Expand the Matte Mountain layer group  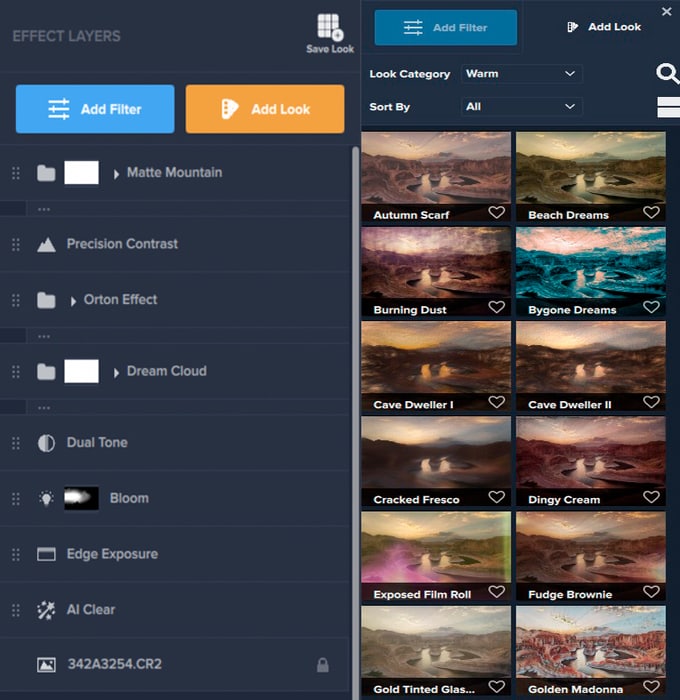click(116, 174)
